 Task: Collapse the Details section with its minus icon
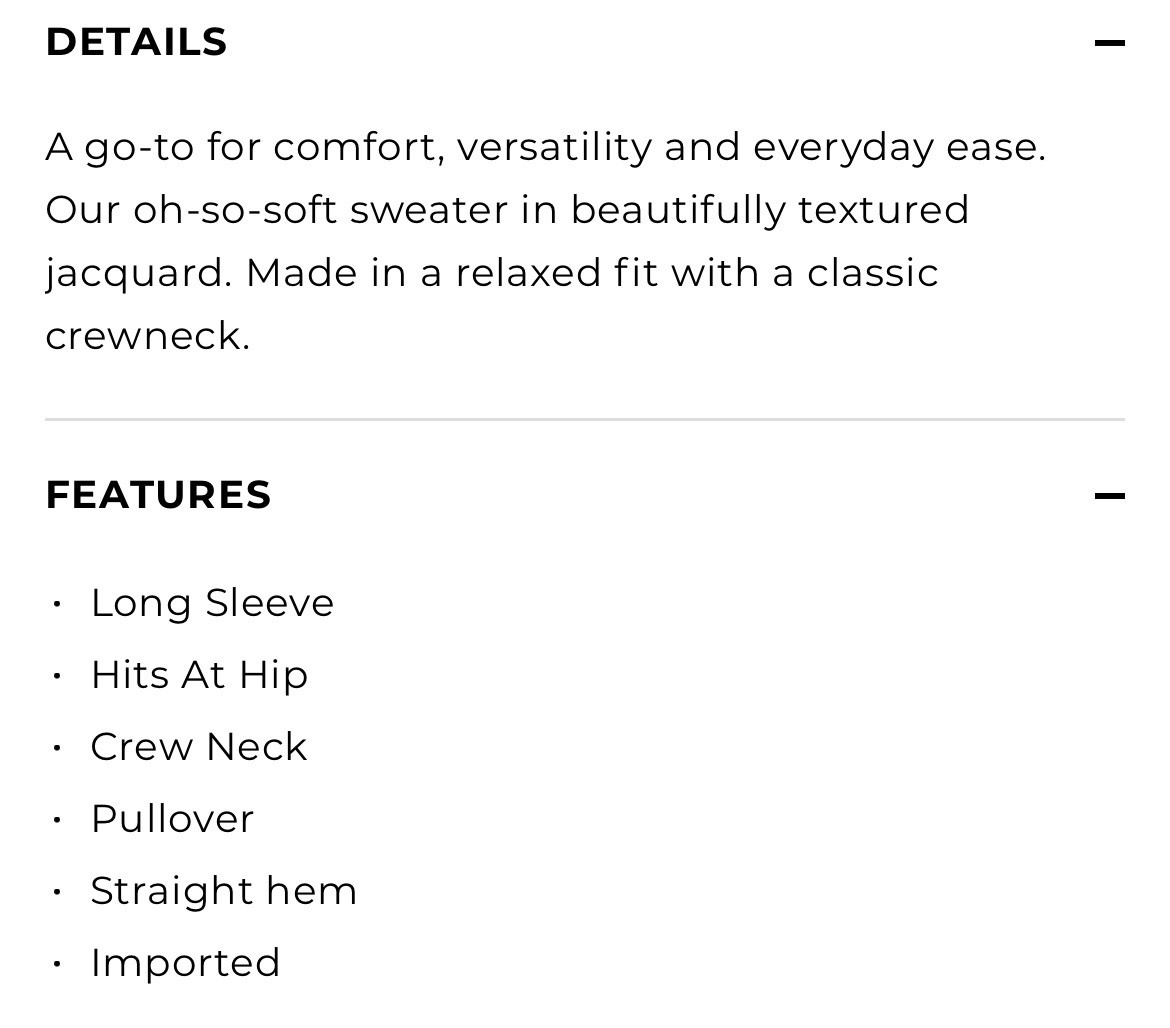click(x=1109, y=43)
